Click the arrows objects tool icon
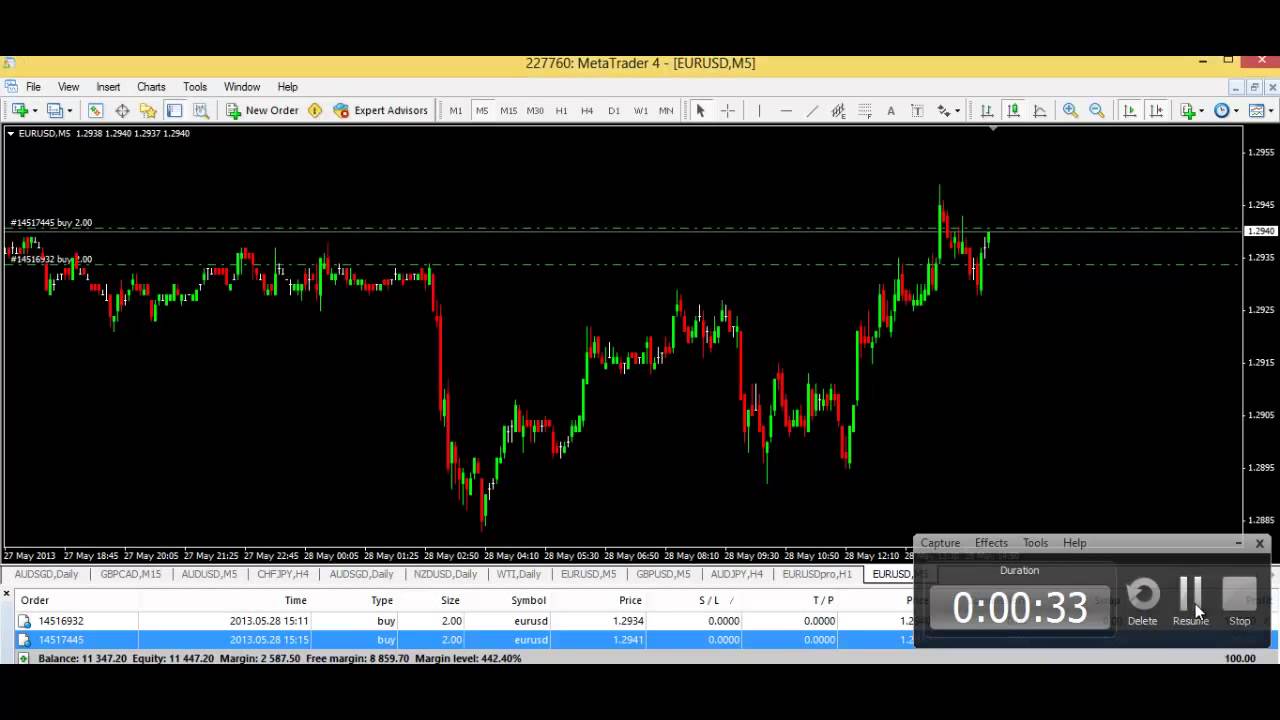1280x720 pixels. (943, 110)
